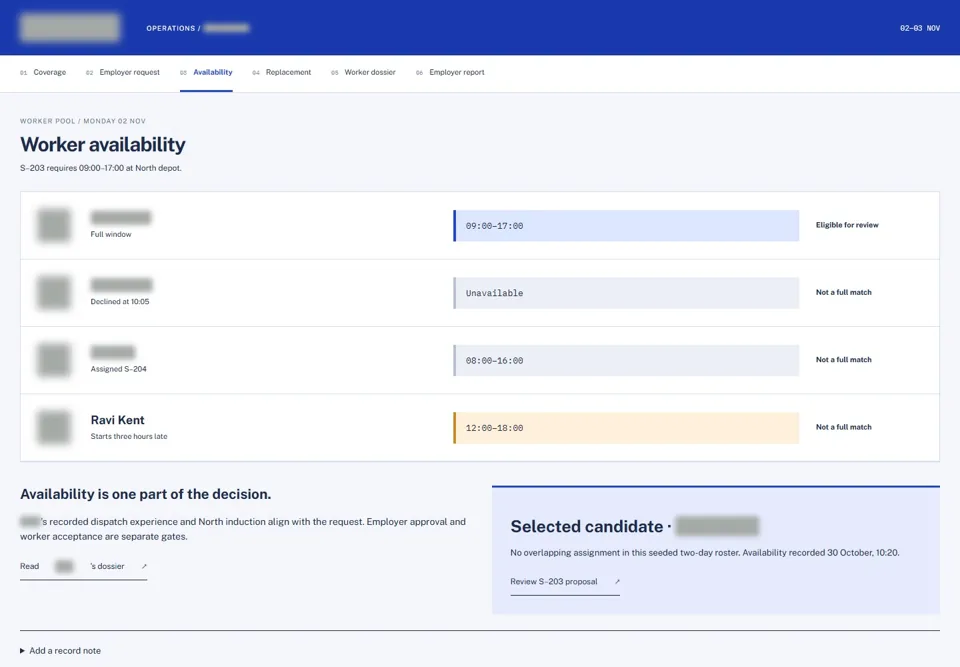Click Ravi Kent's avatar thumbnail
This screenshot has width=960, height=667.
54,427
